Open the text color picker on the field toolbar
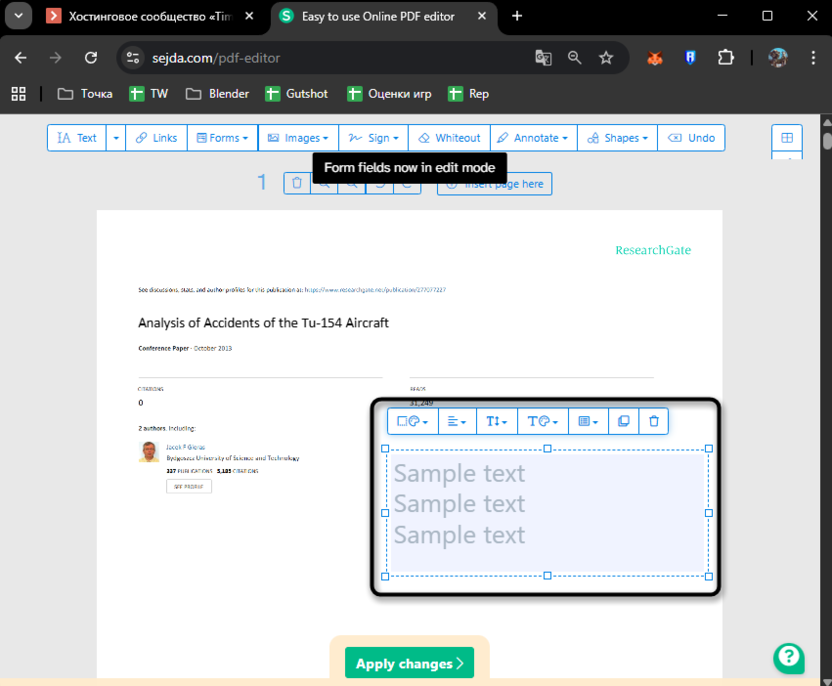 pos(543,421)
